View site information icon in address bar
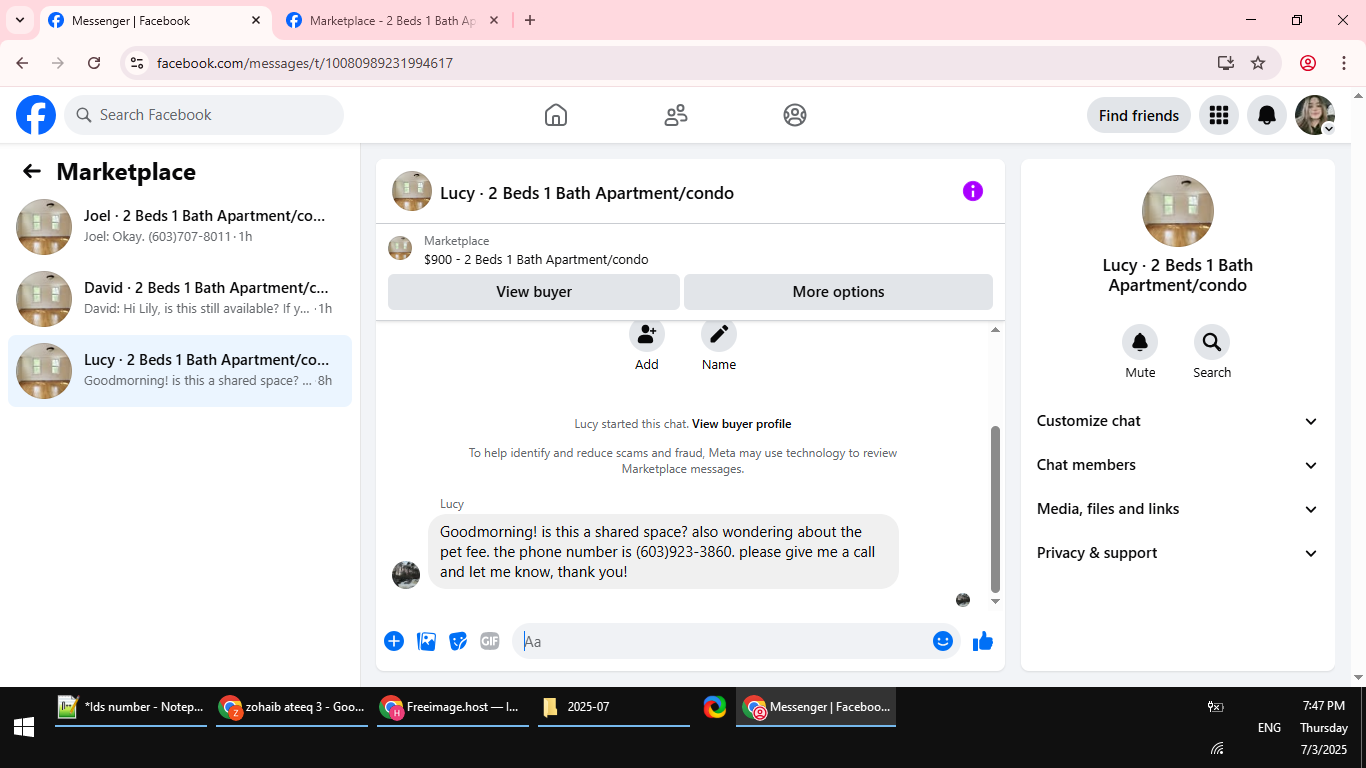The height and width of the screenshot is (768, 1366). tap(138, 63)
